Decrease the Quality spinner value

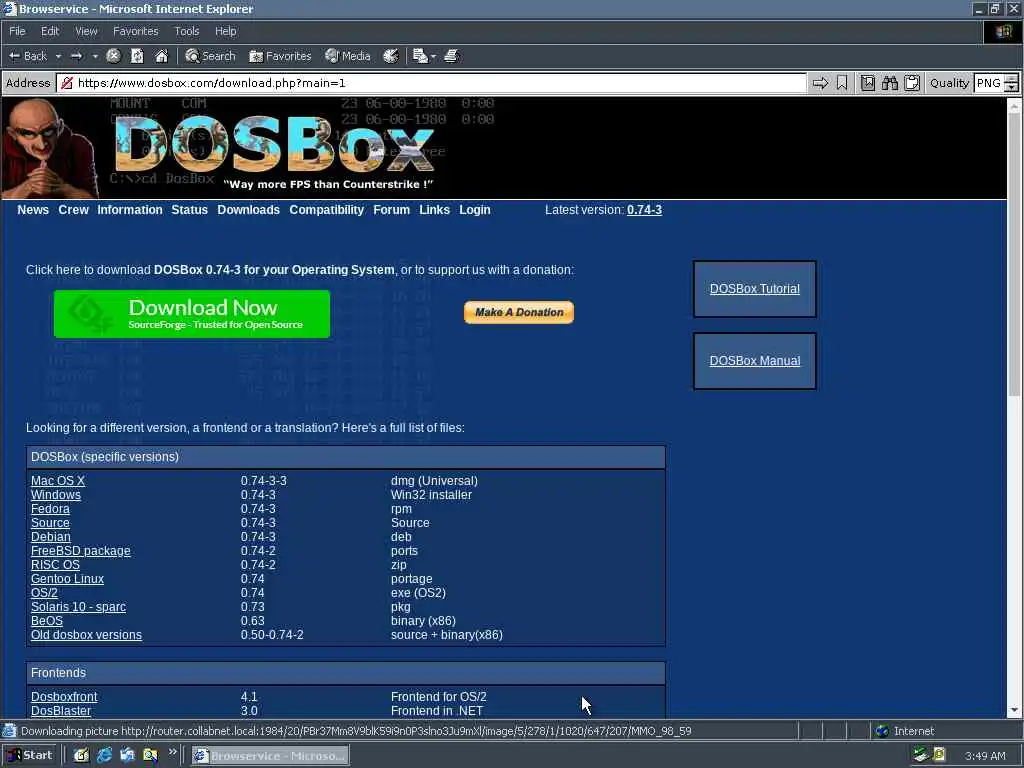pos(1011,88)
